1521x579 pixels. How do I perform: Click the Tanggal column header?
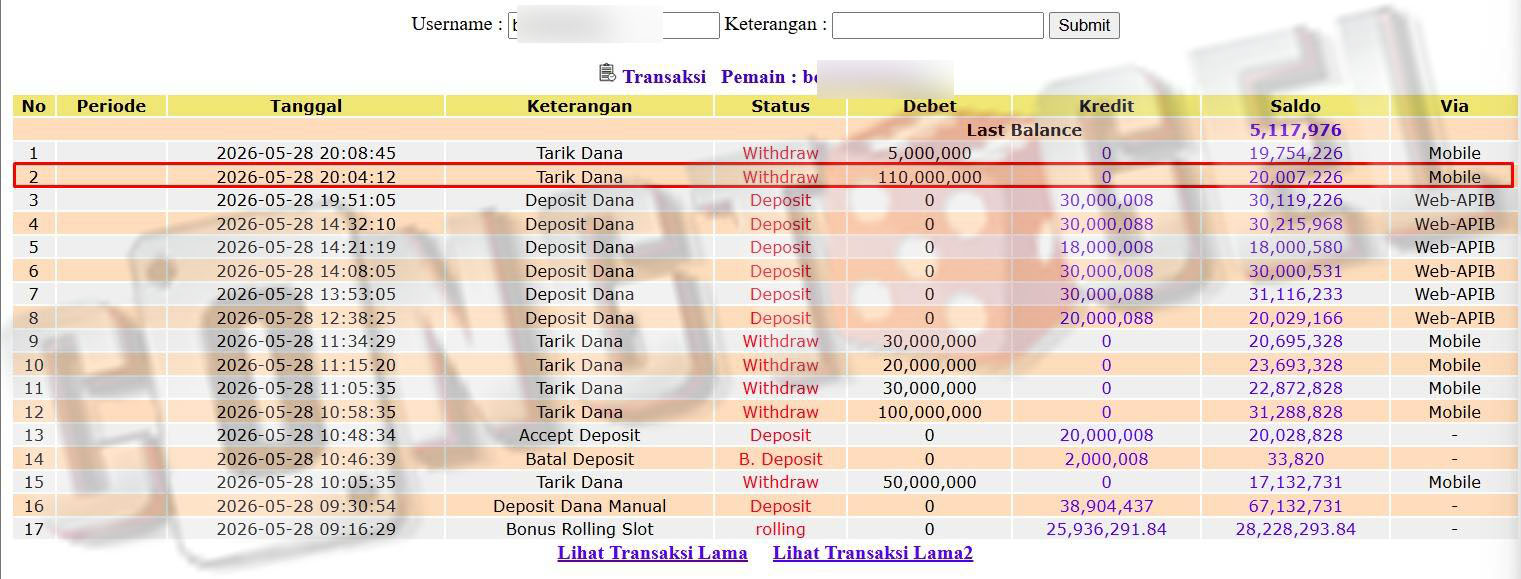tap(306, 106)
